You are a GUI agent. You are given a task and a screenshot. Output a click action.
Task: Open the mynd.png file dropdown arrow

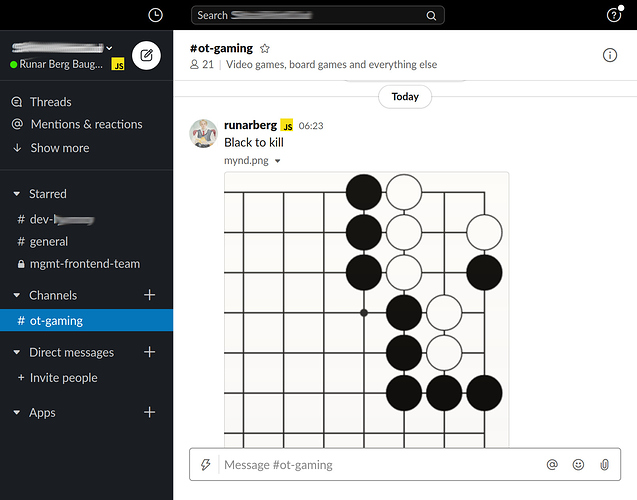pos(278,161)
